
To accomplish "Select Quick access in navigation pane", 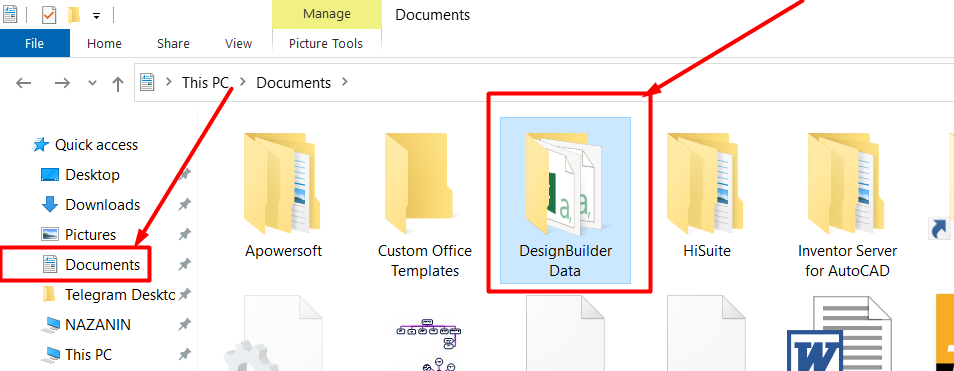I will coord(96,145).
